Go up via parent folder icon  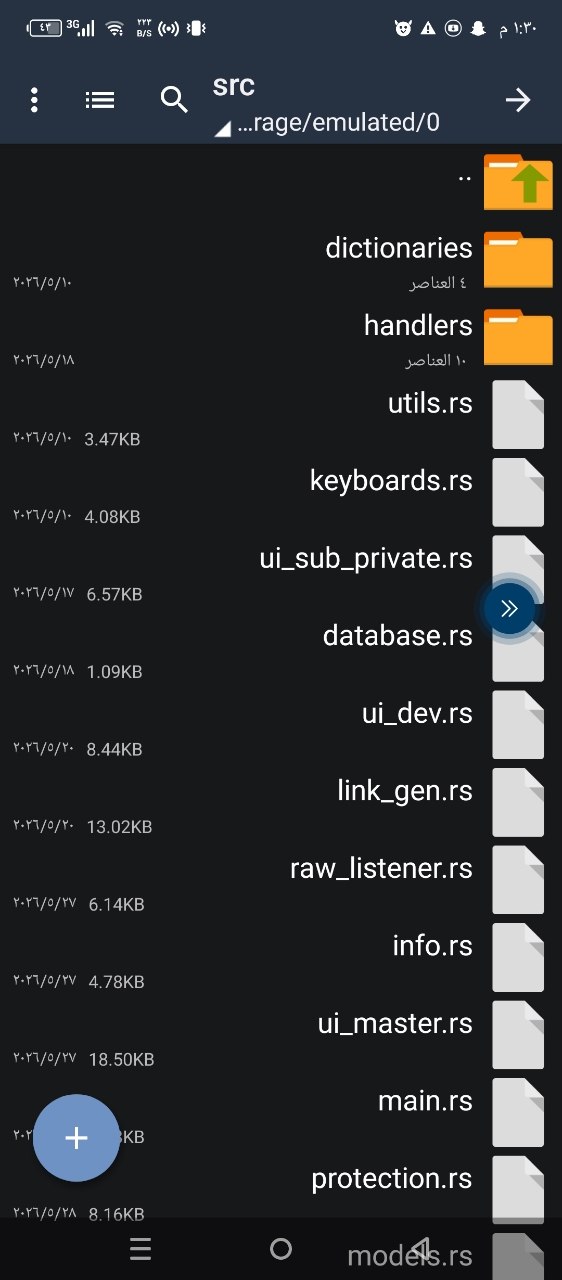(x=518, y=181)
